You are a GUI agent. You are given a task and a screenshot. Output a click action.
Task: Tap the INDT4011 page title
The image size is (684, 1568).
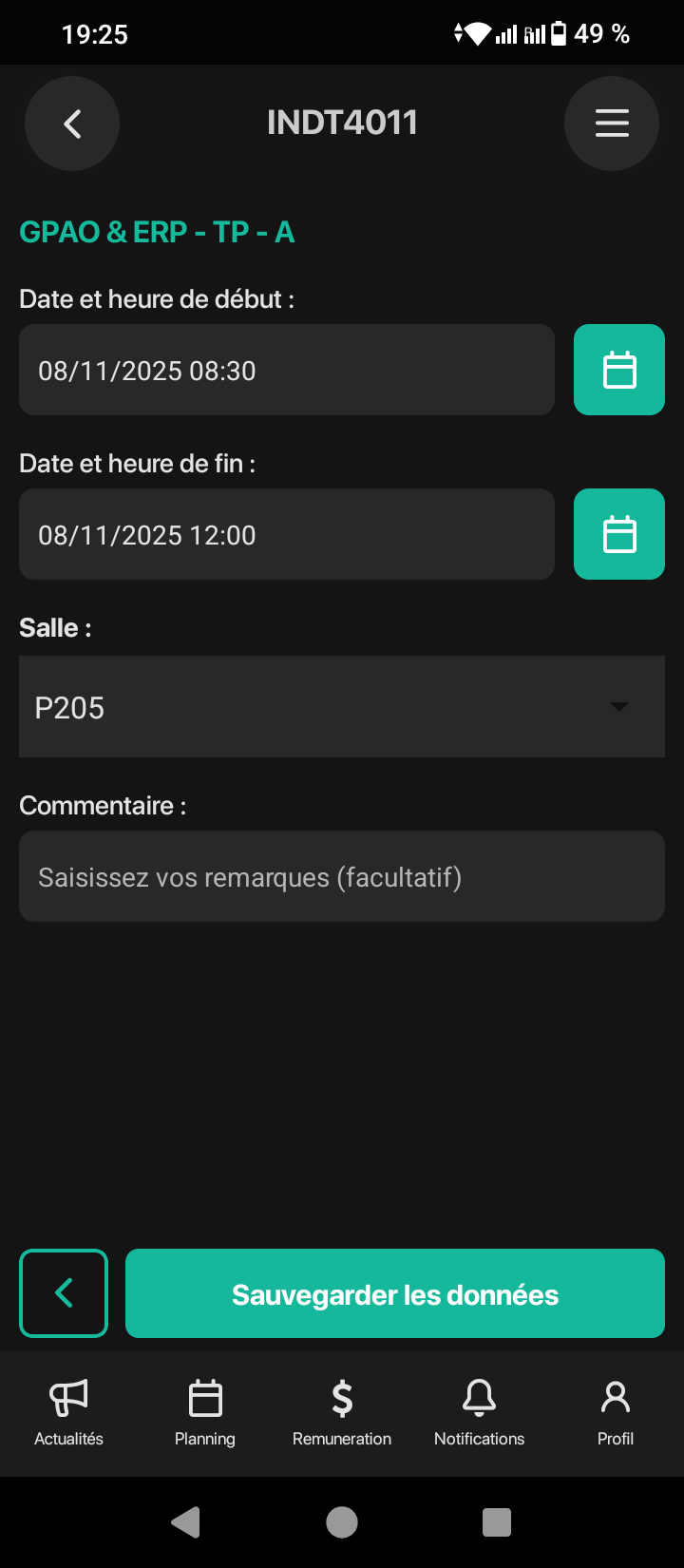[342, 123]
